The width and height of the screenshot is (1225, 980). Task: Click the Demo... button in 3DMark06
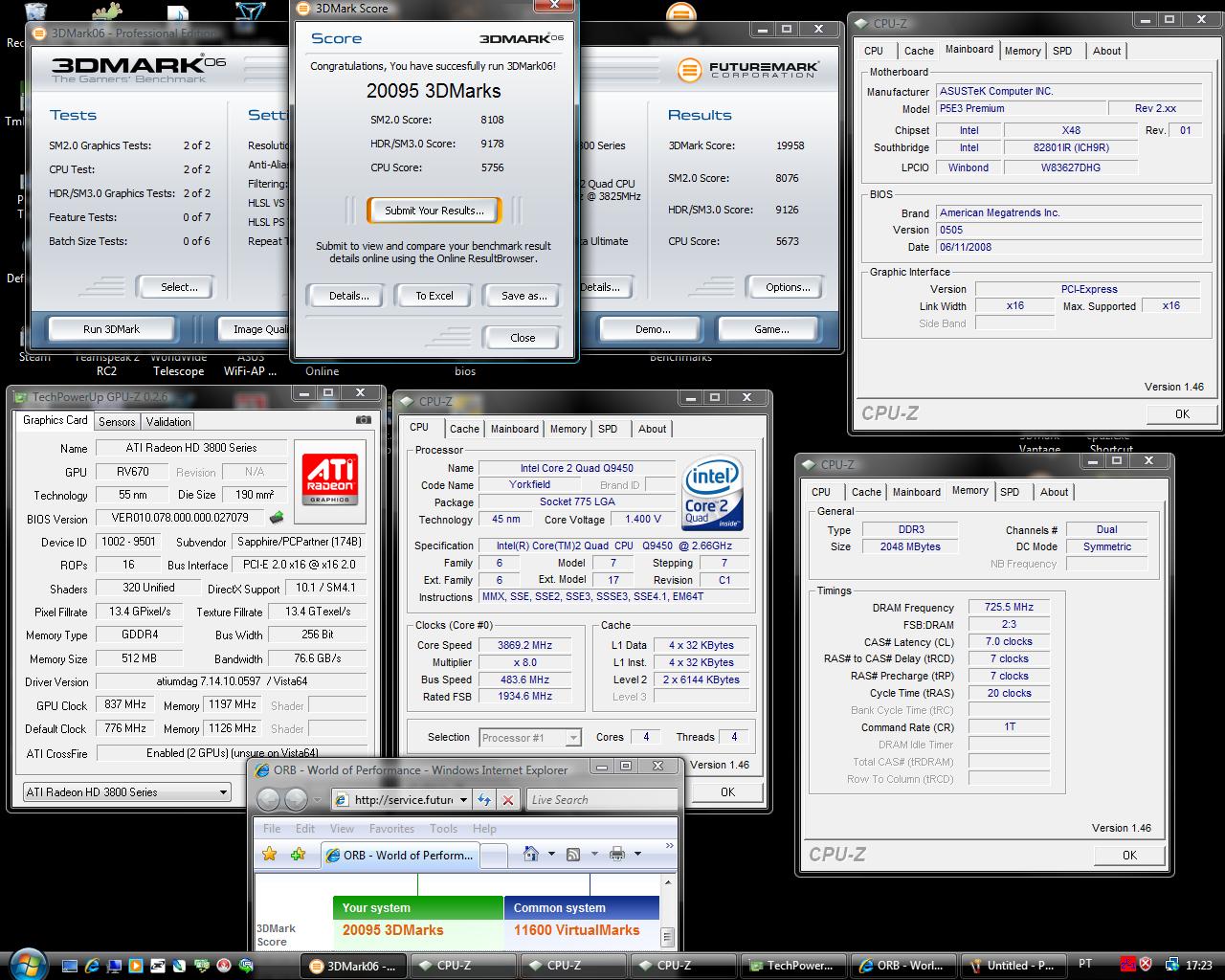click(653, 329)
